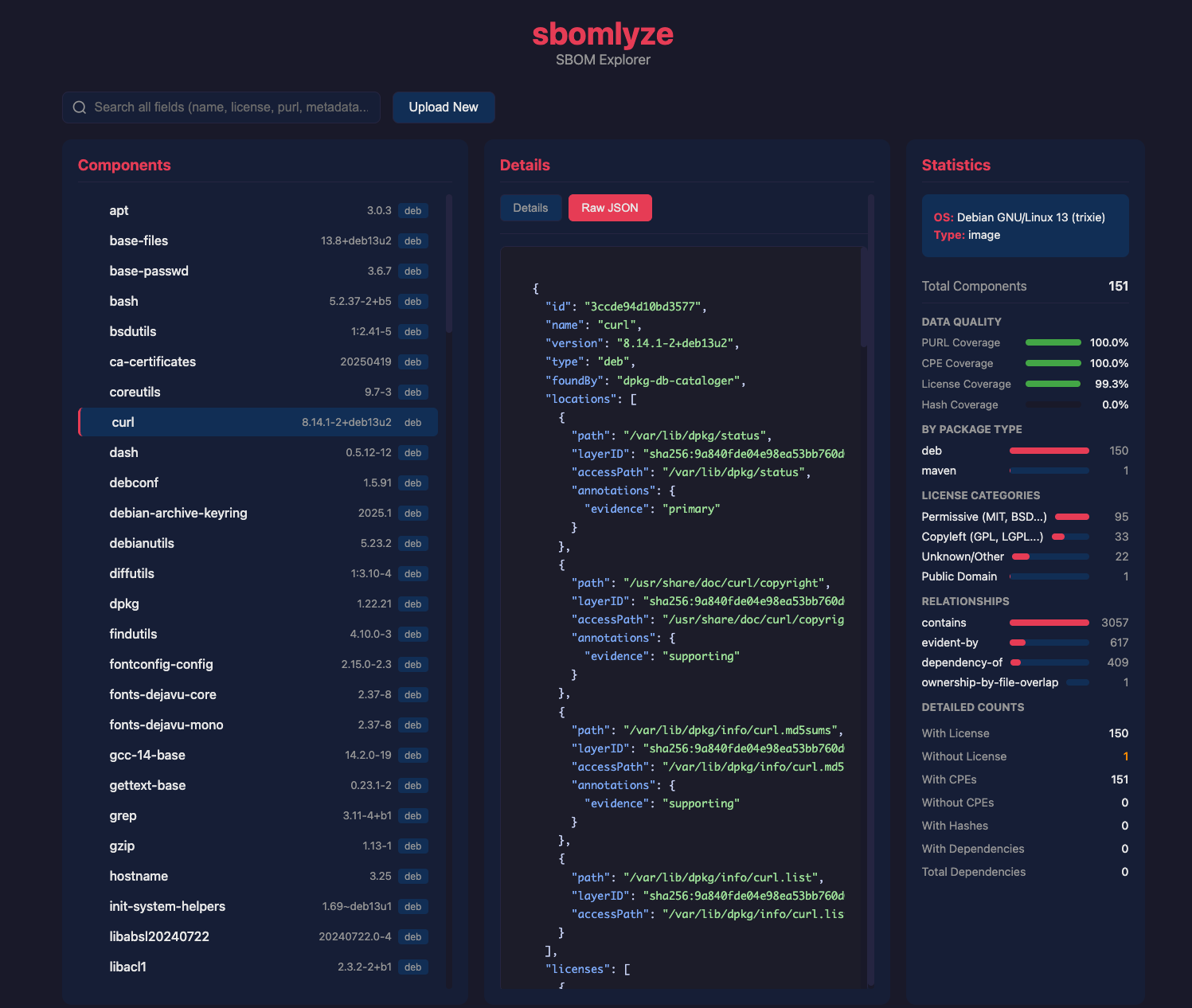Screen dimensions: 1192x1008
Task: Click the sbomlyze logo title
Action: point(603,34)
